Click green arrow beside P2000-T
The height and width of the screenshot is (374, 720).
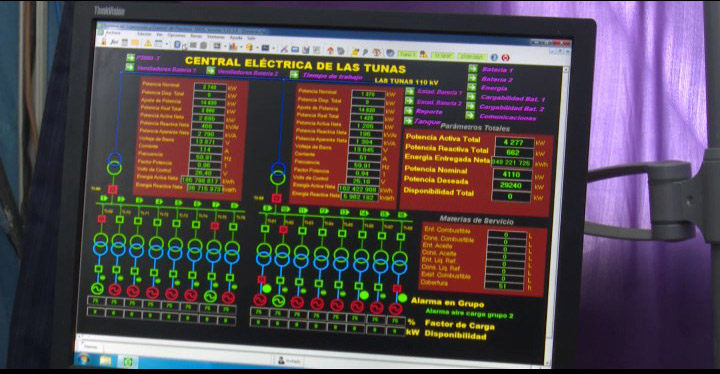click(130, 58)
